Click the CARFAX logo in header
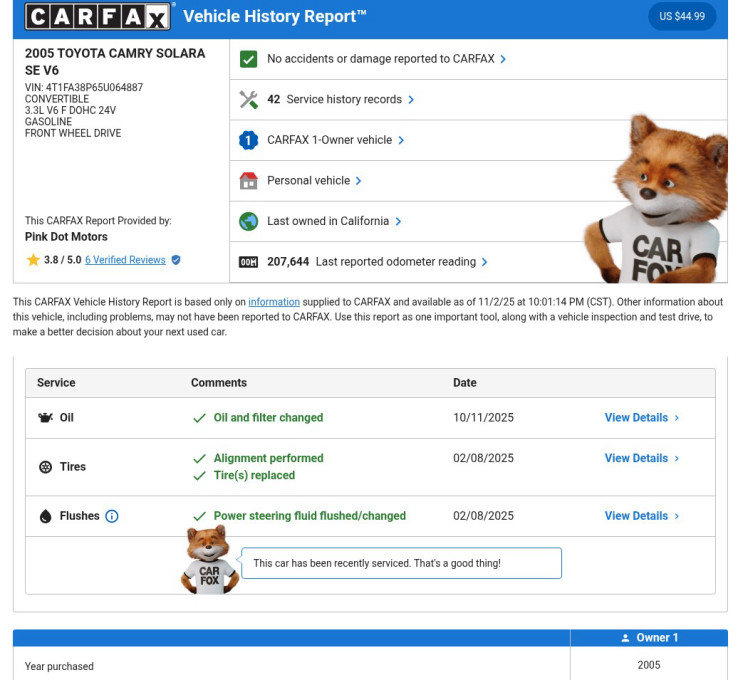Image resolution: width=743 pixels, height=680 pixels. (x=99, y=16)
